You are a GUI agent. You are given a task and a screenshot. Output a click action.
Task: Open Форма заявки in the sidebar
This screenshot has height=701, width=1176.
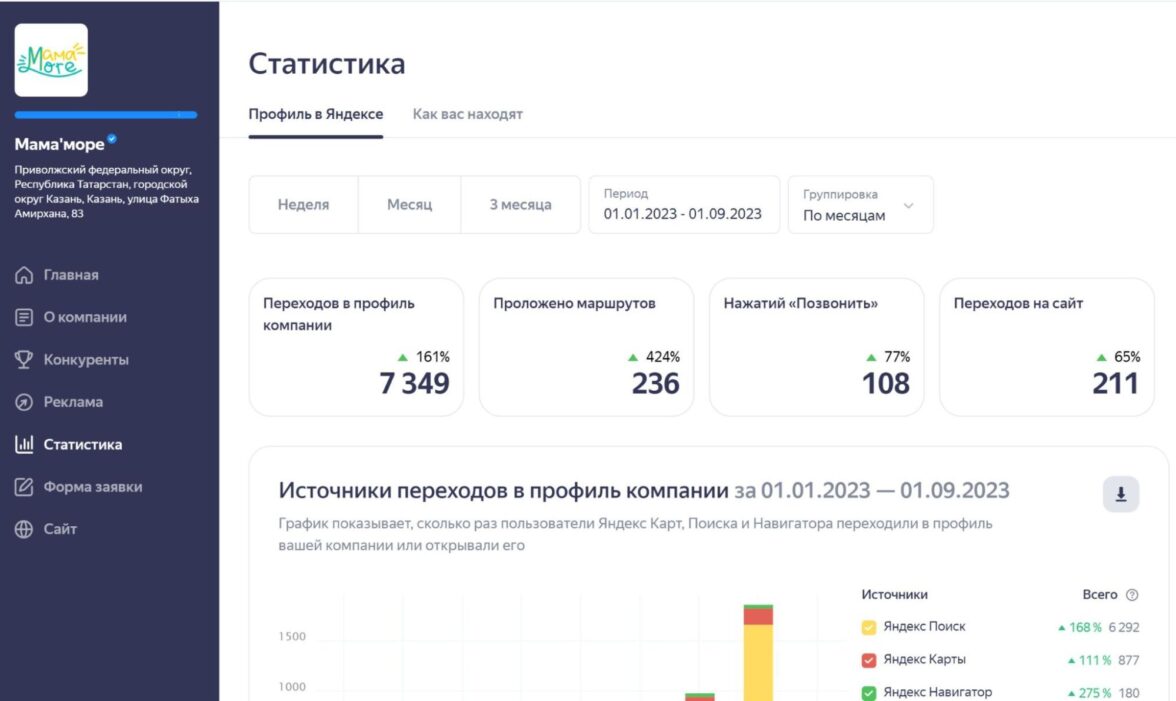(93, 487)
